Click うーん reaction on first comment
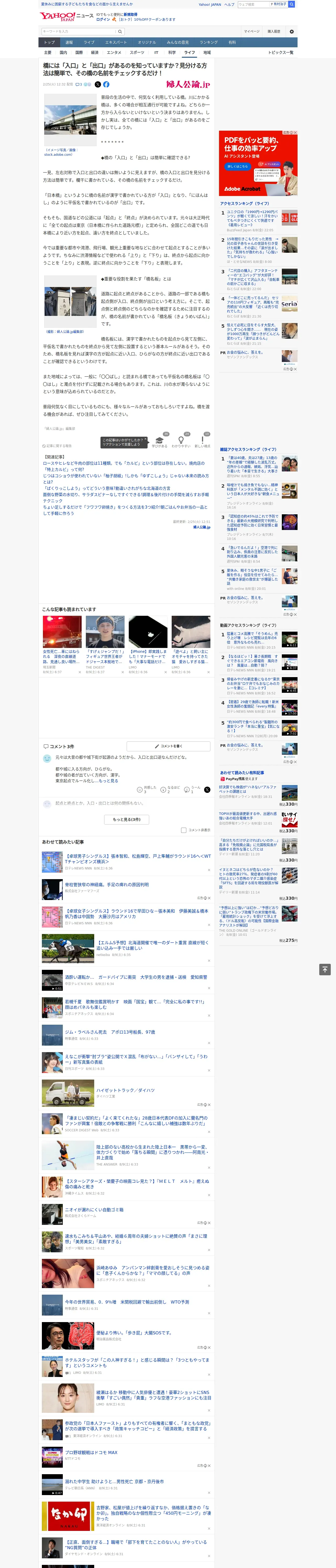The height and width of the screenshot is (1568, 336). (193, 789)
